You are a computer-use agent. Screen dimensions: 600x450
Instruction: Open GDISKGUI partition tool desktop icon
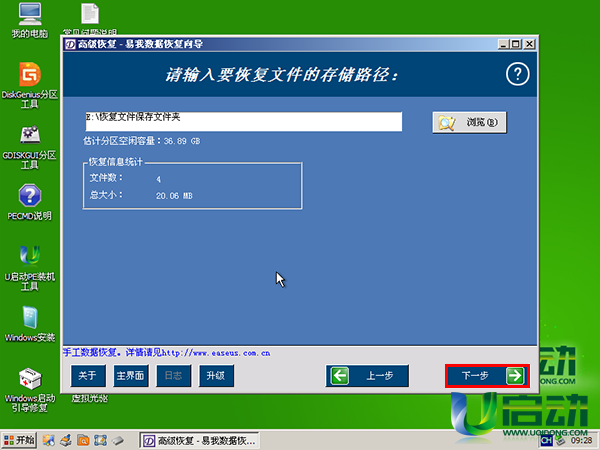point(30,137)
